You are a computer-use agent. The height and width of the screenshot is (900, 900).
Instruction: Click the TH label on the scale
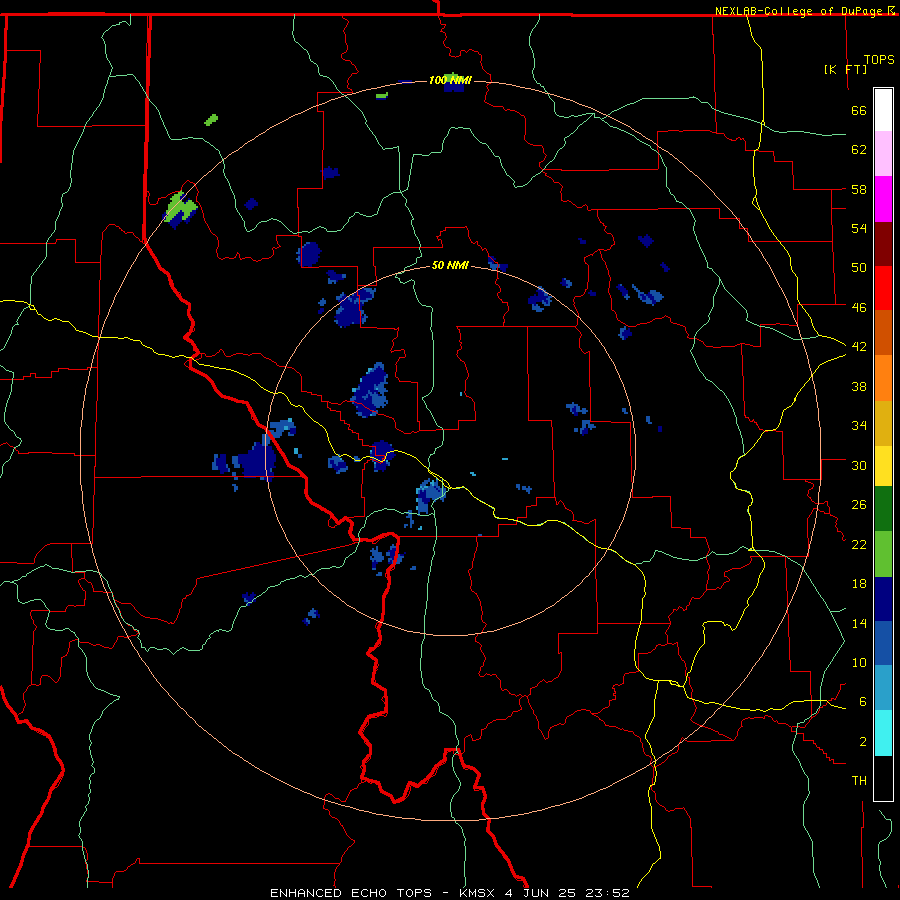tap(859, 781)
